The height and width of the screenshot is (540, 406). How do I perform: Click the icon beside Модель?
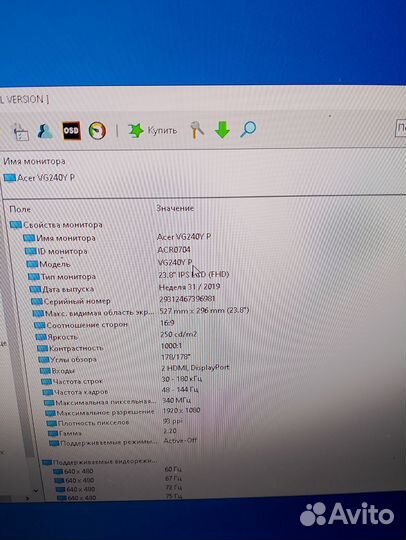pos(32,264)
